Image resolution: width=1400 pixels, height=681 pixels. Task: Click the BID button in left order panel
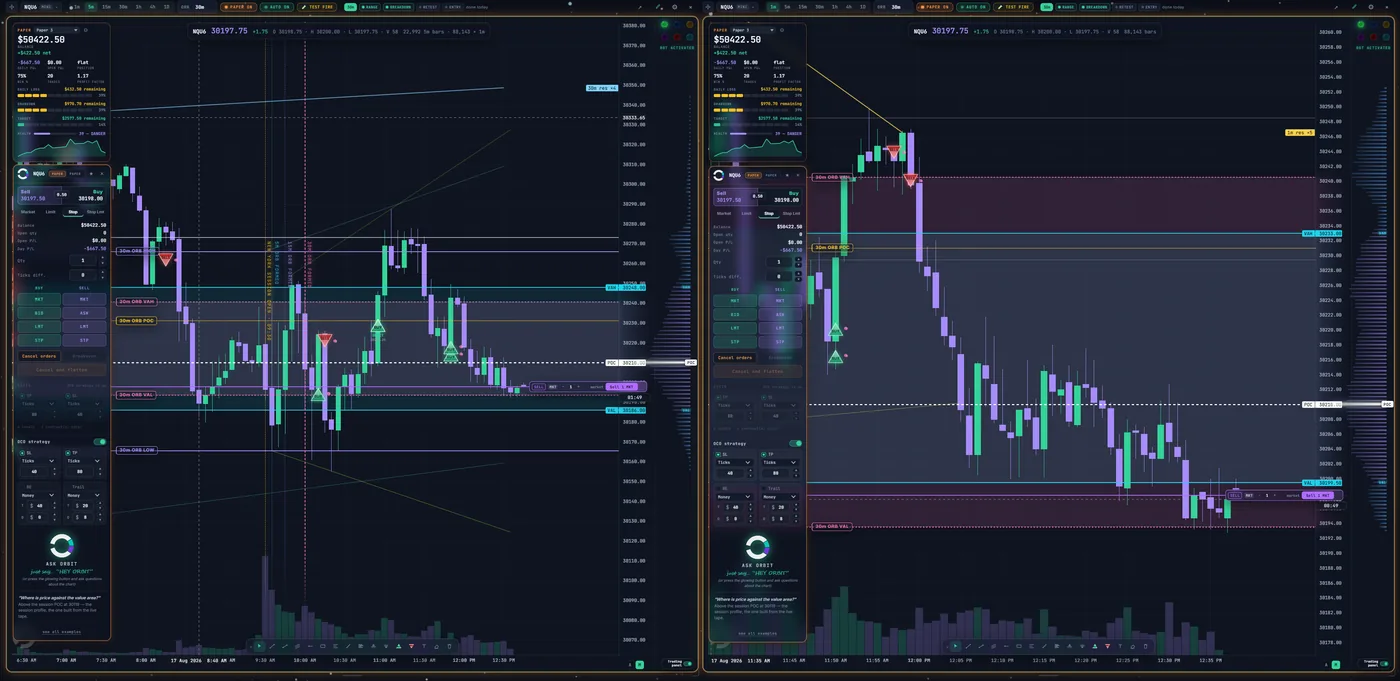(39, 313)
